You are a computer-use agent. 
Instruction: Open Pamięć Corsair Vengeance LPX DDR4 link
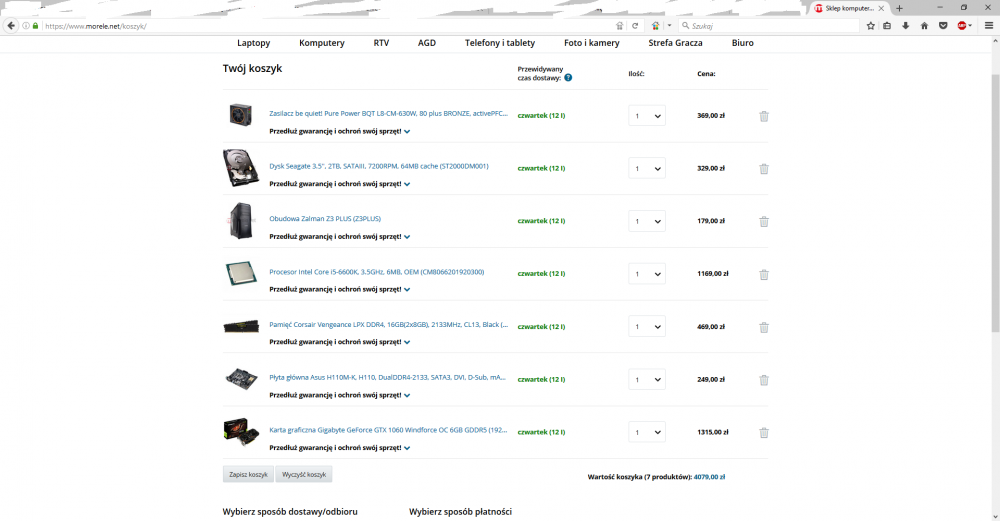(388, 325)
